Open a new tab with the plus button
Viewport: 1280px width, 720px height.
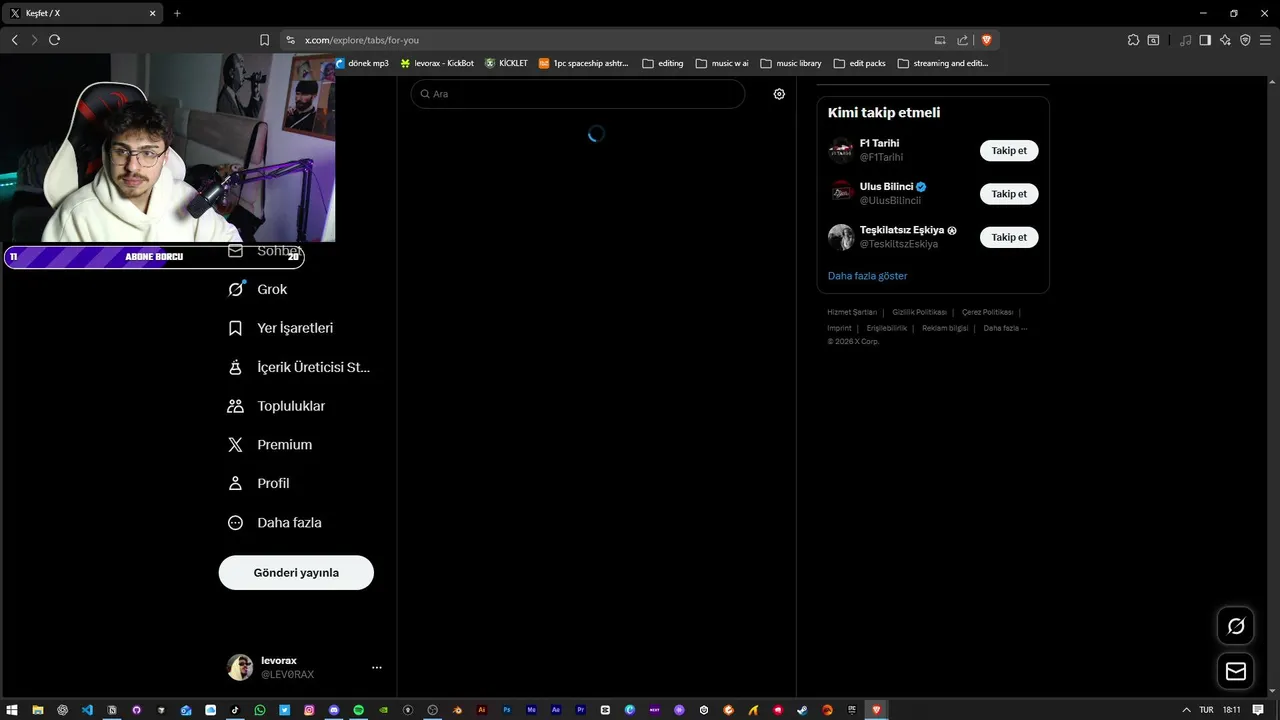point(177,13)
